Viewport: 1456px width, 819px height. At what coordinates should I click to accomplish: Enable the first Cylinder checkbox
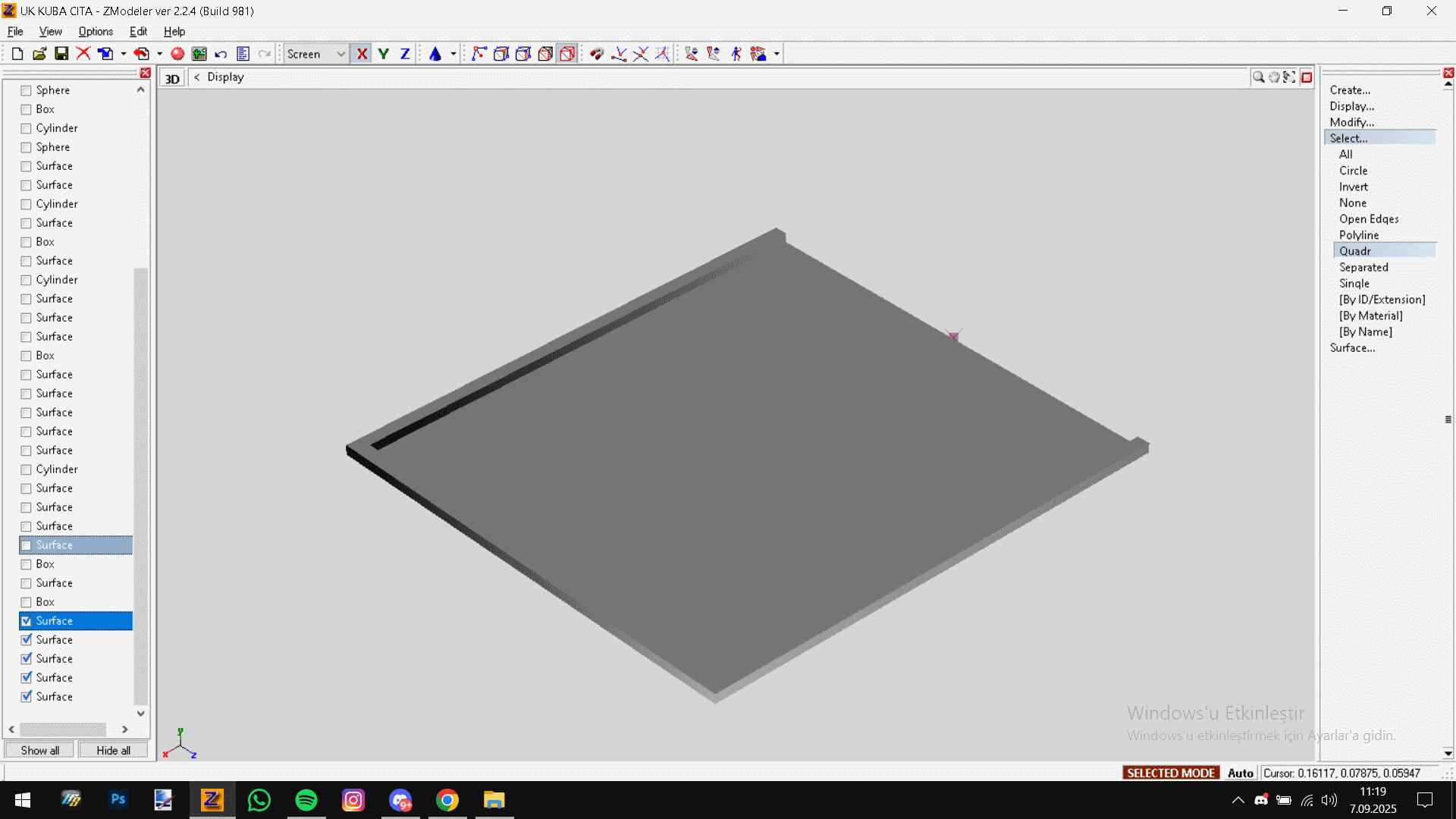pyautogui.click(x=27, y=128)
